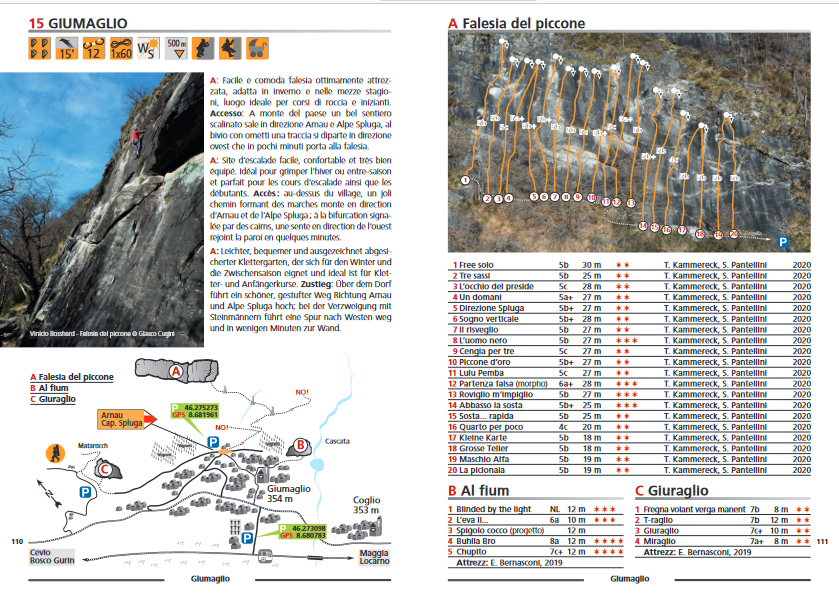Click the '15 GIUMAGLIO' page title
Image resolution: width=839 pixels, height=595 pixels.
78,24
